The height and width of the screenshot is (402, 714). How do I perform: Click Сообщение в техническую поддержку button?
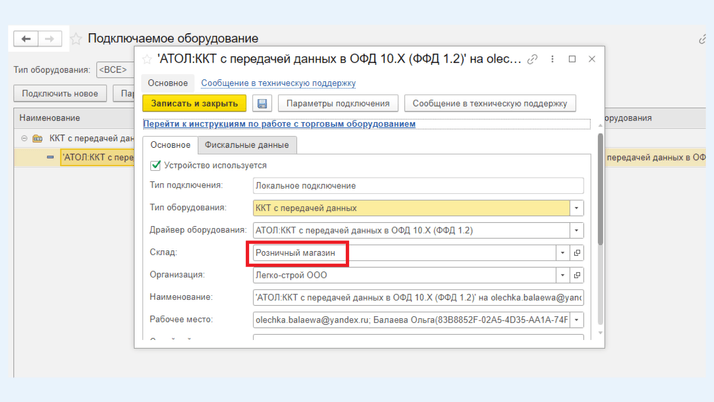click(x=490, y=103)
